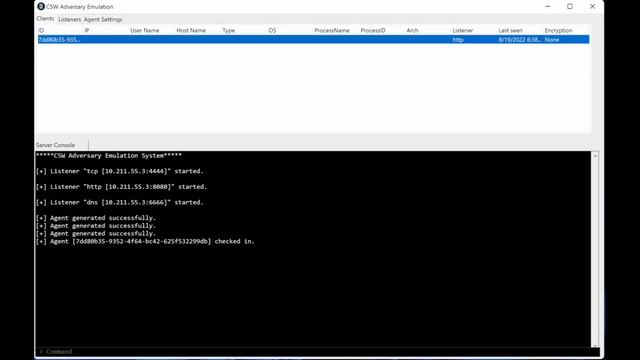Click the CSW Adversary Emulation app icon
This screenshot has width=640, height=360.
coord(41,7)
